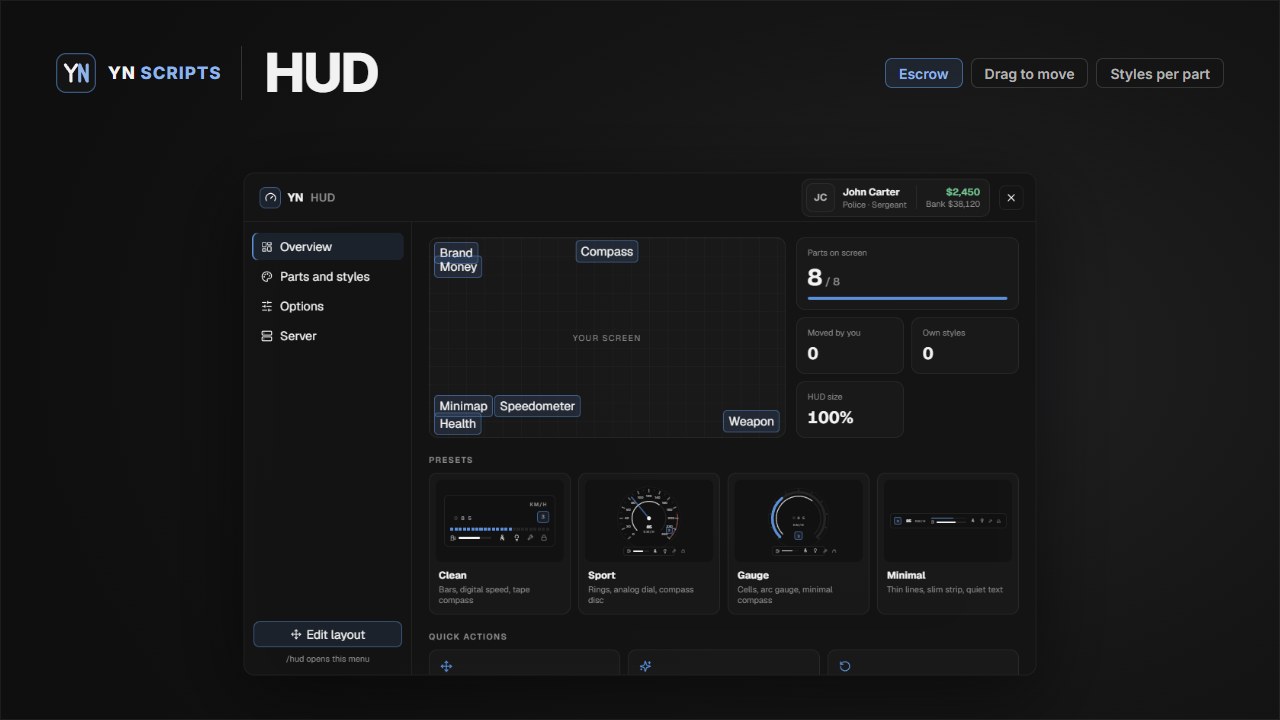Click the Options sliders icon
1280x720 pixels.
click(x=267, y=306)
